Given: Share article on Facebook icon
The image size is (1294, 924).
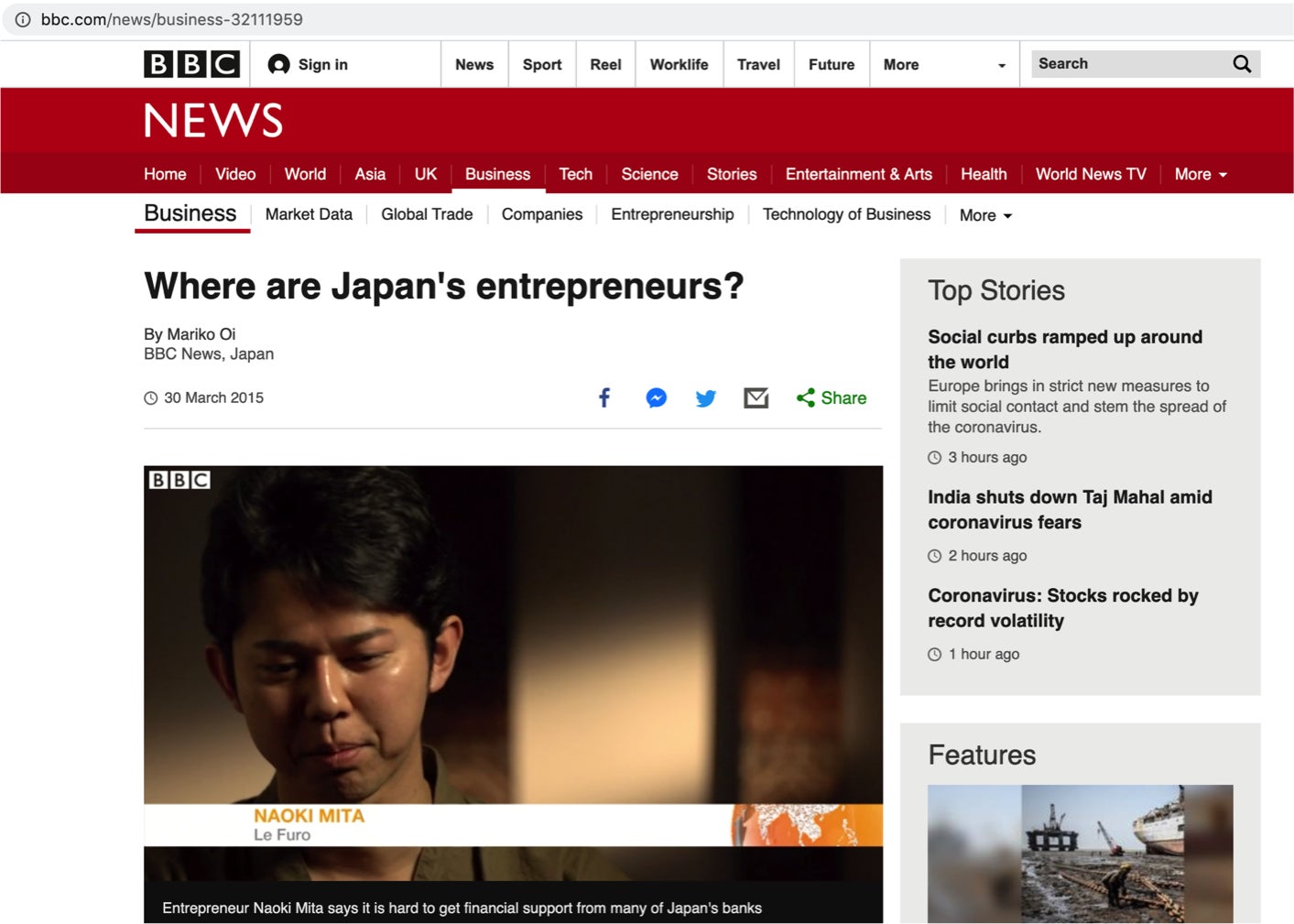Looking at the screenshot, I should tap(604, 397).
